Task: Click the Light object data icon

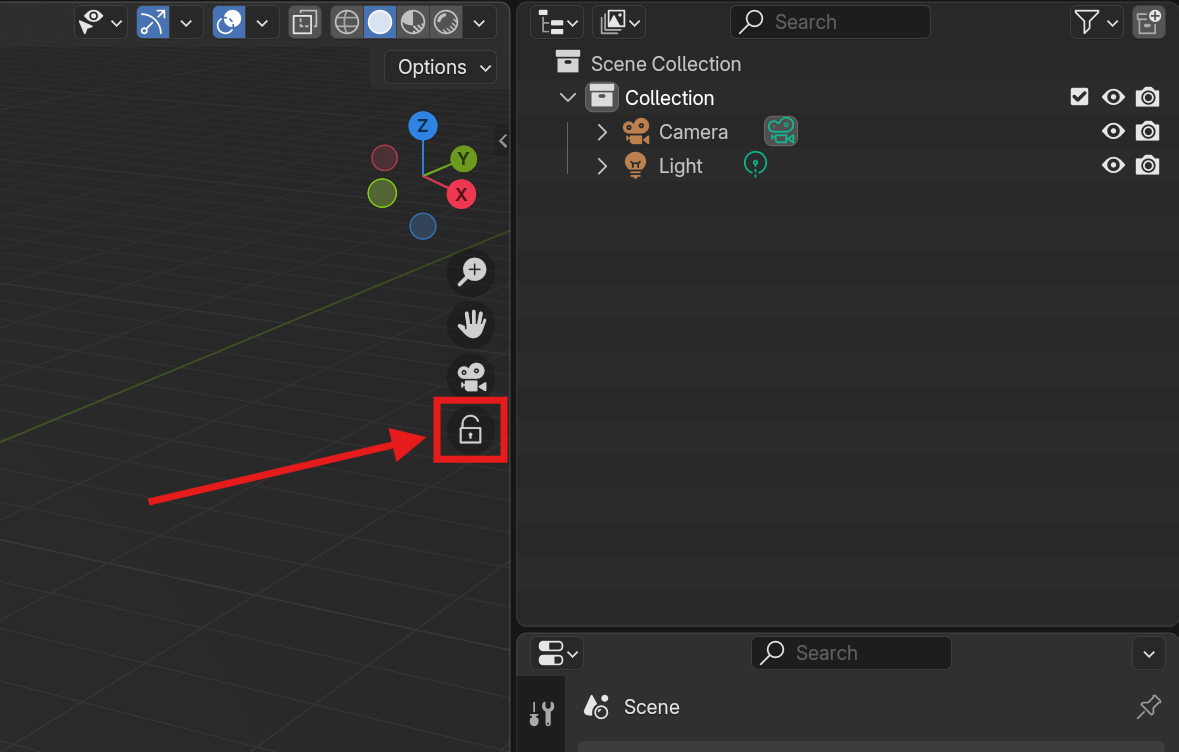Action: coord(755,164)
